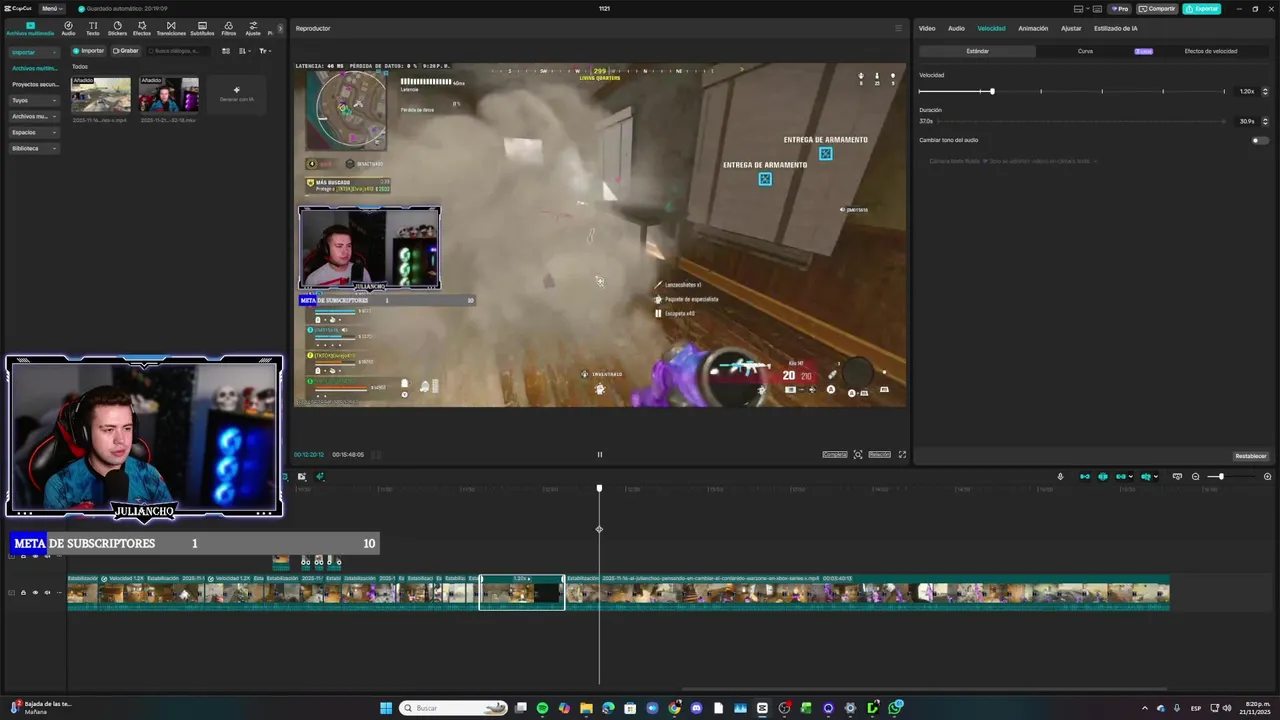Open the Texto tool
The width and height of the screenshot is (1280, 720).
click(93, 28)
